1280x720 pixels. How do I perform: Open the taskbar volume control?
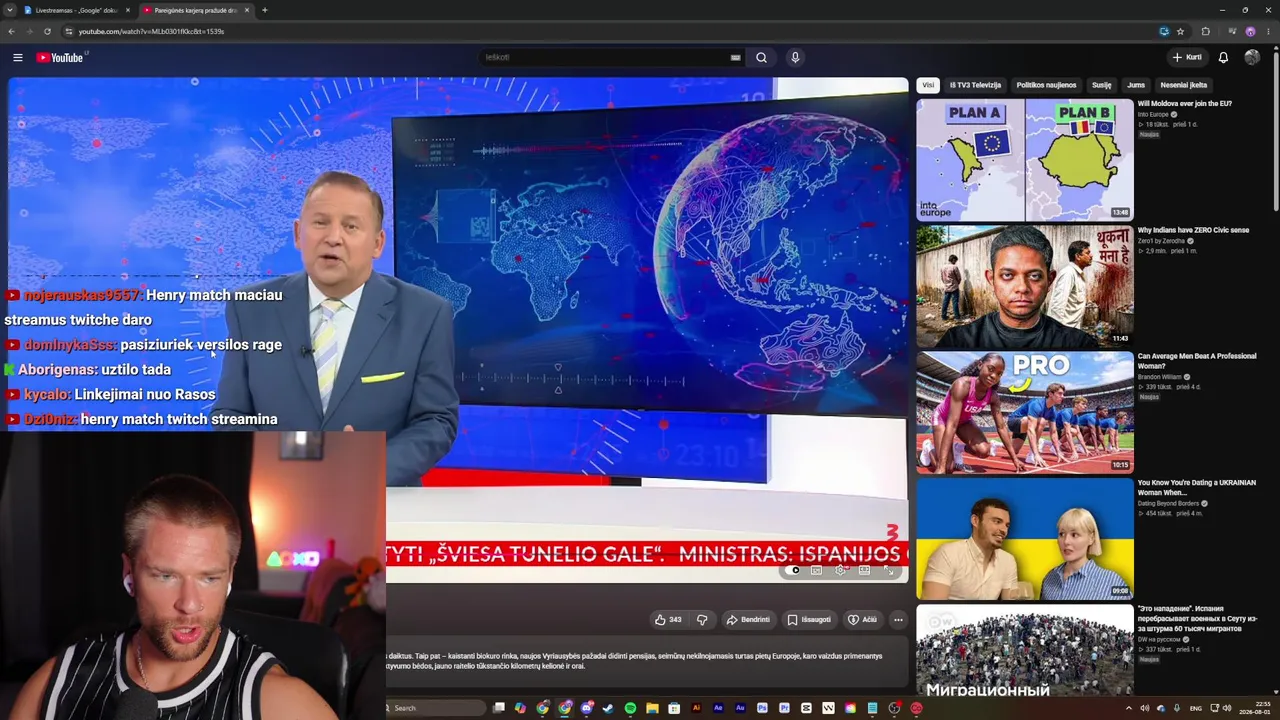pyautogui.click(x=1227, y=708)
